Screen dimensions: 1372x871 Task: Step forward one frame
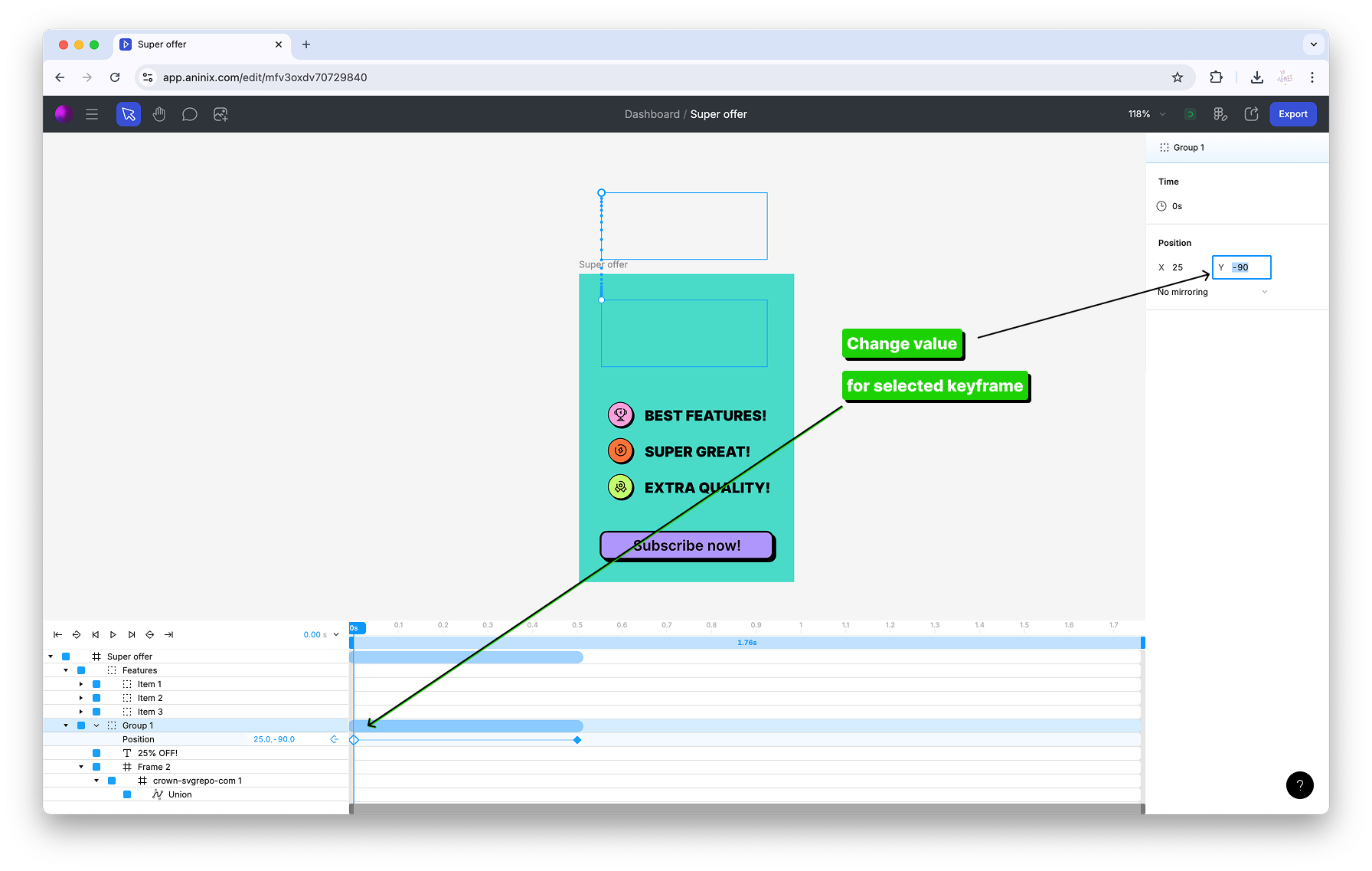(132, 634)
